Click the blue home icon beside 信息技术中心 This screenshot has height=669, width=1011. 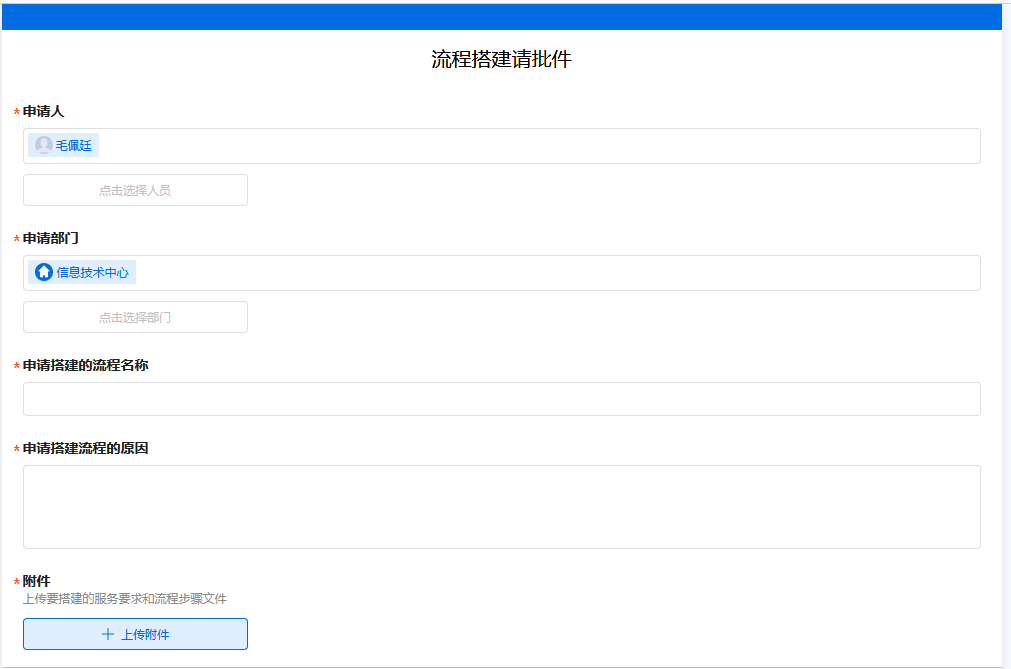pyautogui.click(x=44, y=272)
